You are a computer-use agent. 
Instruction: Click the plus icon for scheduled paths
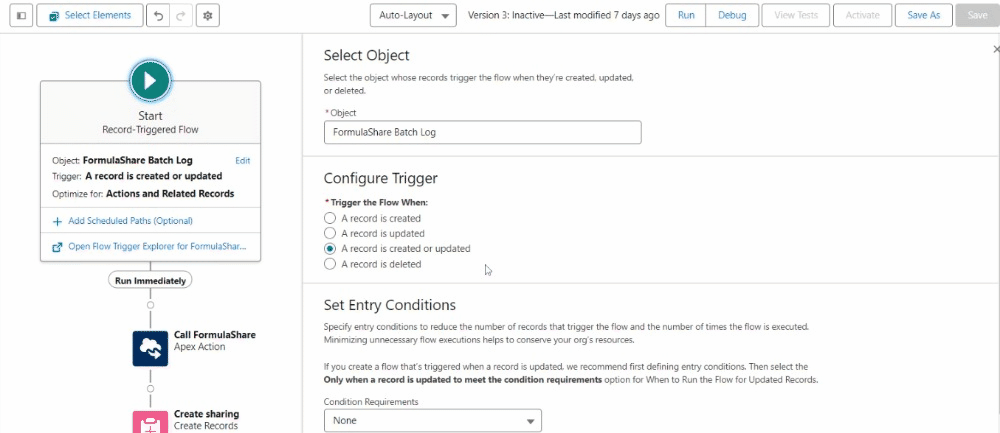click(57, 221)
